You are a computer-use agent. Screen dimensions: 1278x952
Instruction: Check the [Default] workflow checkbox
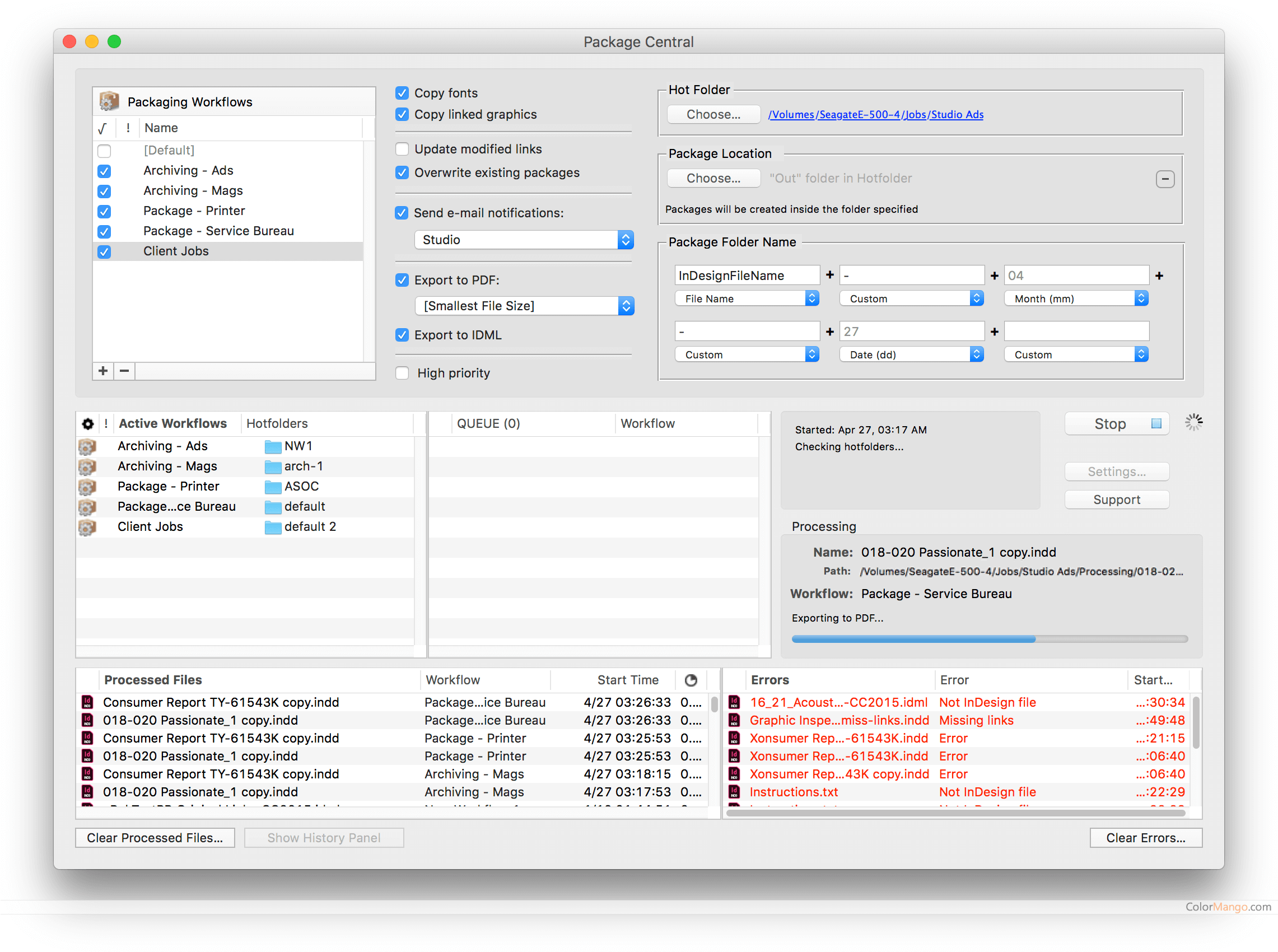coord(104,151)
